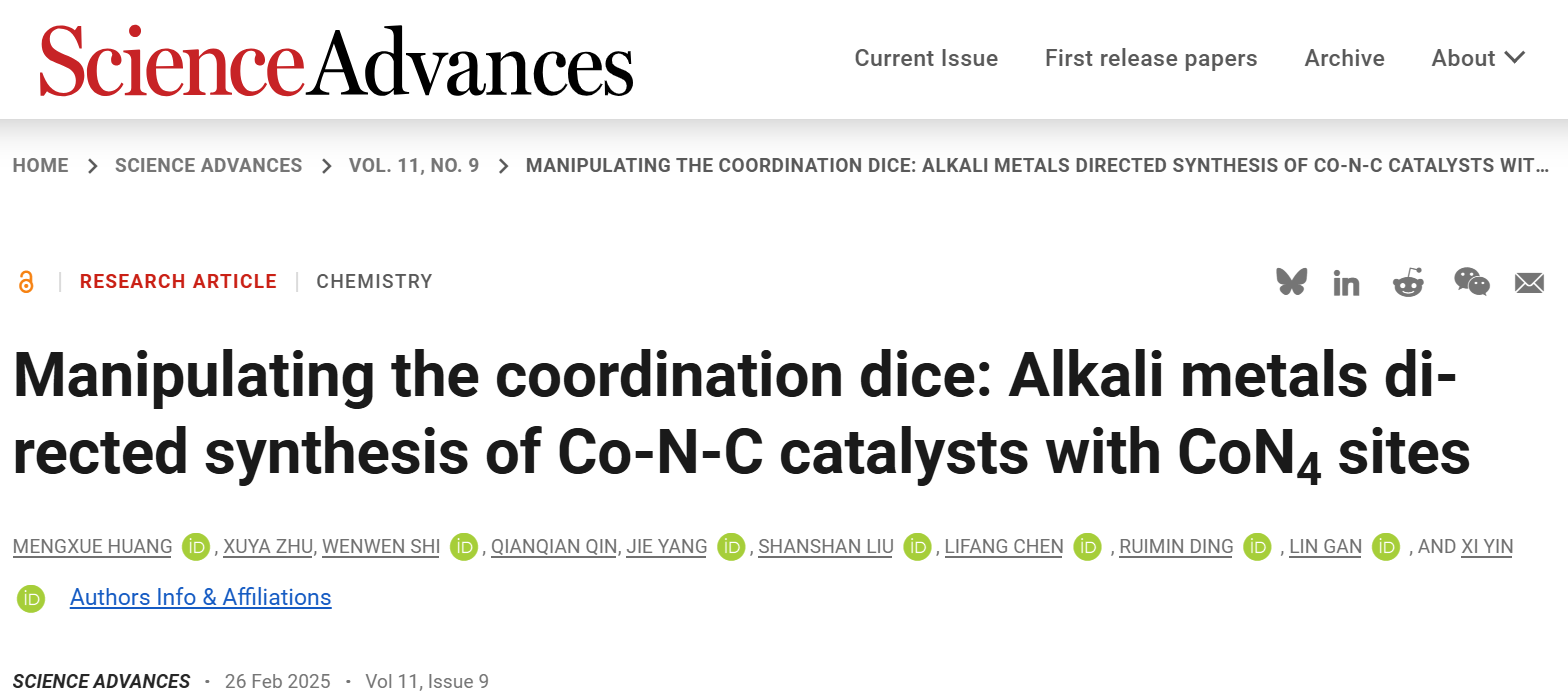Open Wenwen Shi's ORCID icon
1568x694 pixels.
pos(464,547)
